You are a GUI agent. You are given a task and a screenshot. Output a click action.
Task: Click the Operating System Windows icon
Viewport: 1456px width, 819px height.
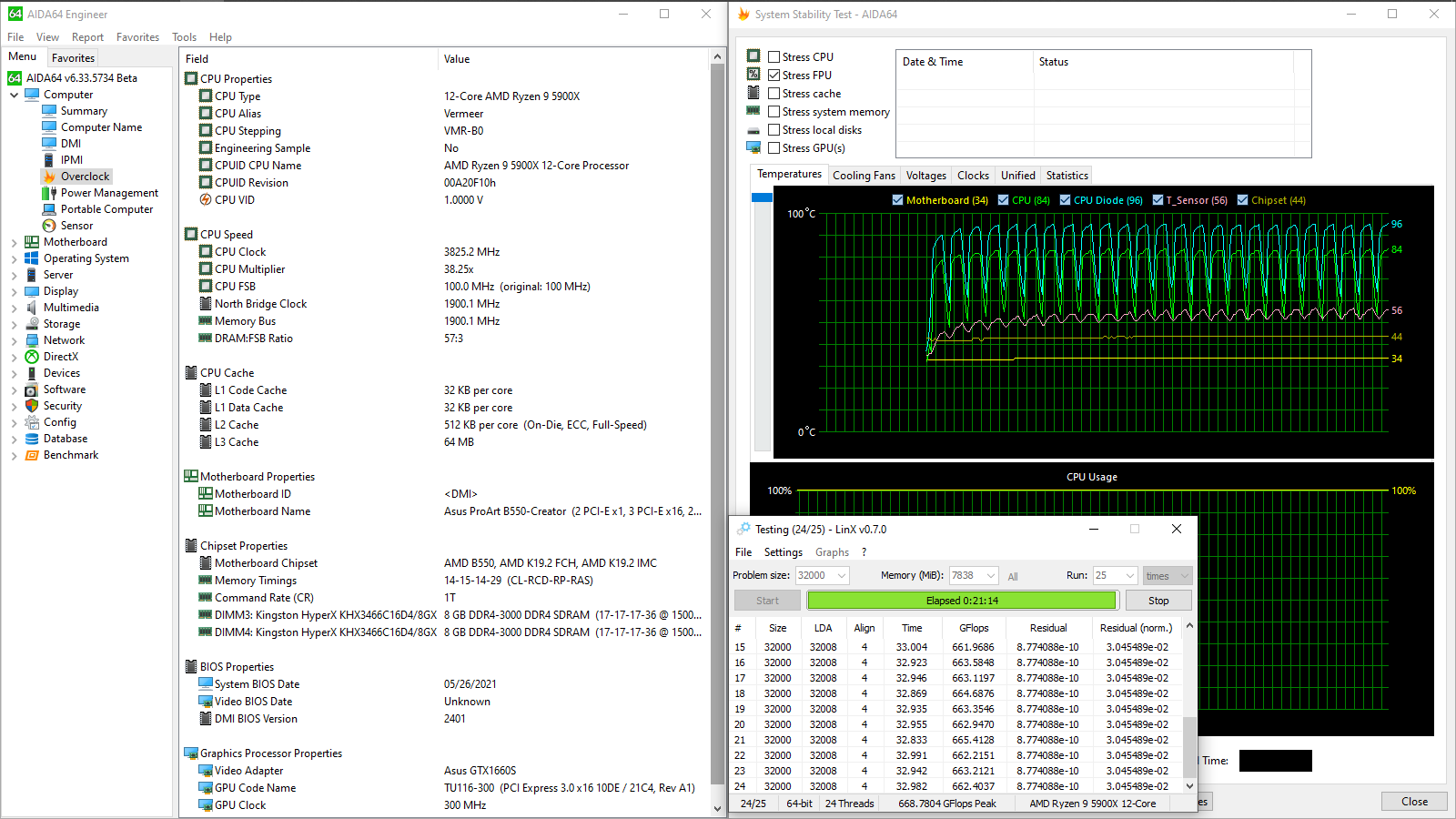click(x=32, y=258)
